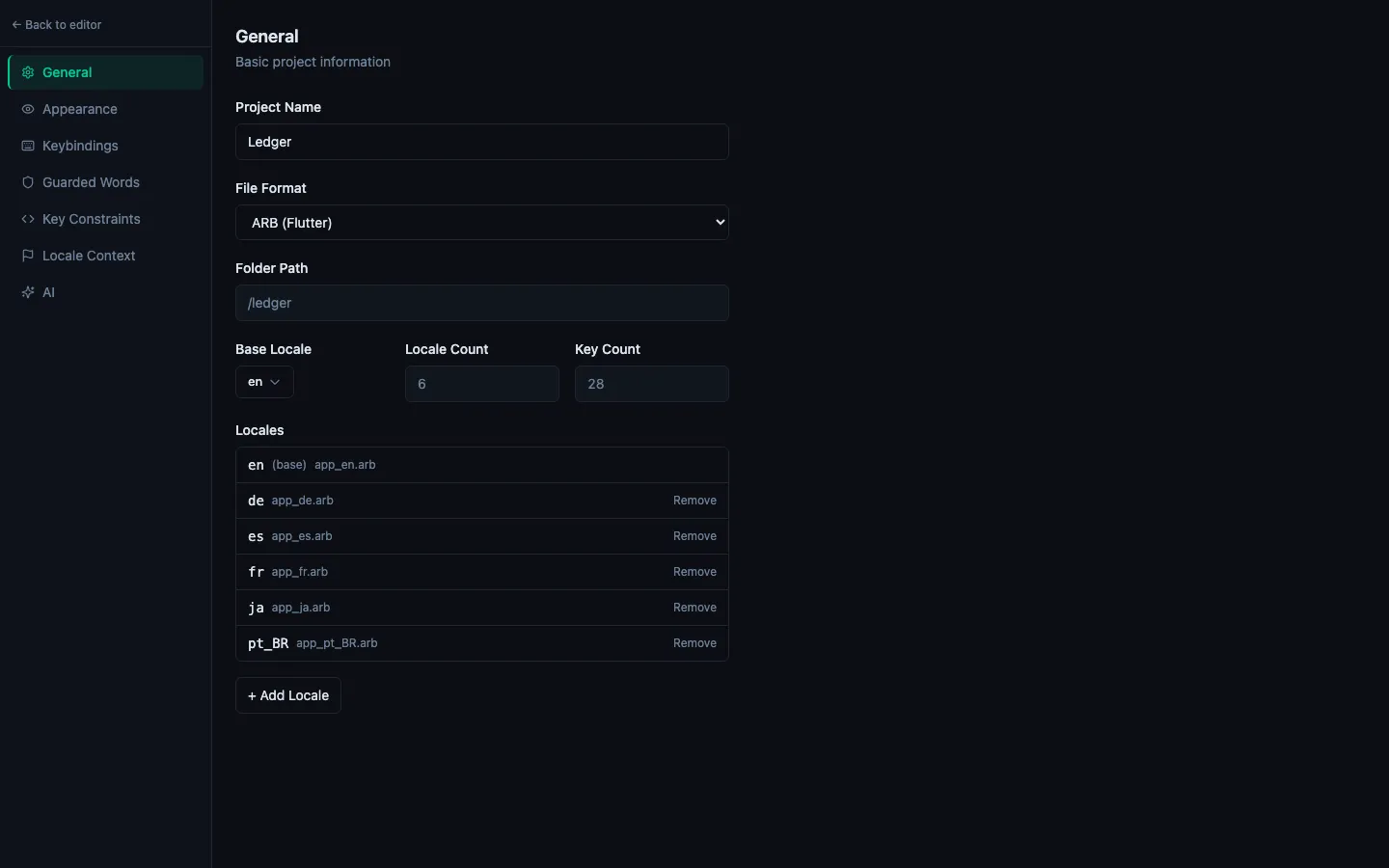
Task: Click the app_ja.arb file name
Action: click(301, 608)
